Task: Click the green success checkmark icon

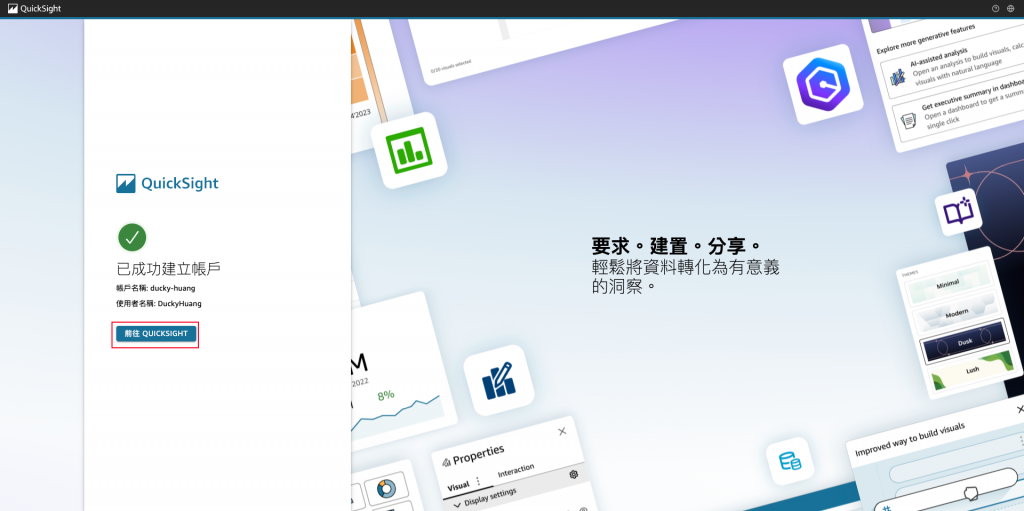Action: (132, 237)
